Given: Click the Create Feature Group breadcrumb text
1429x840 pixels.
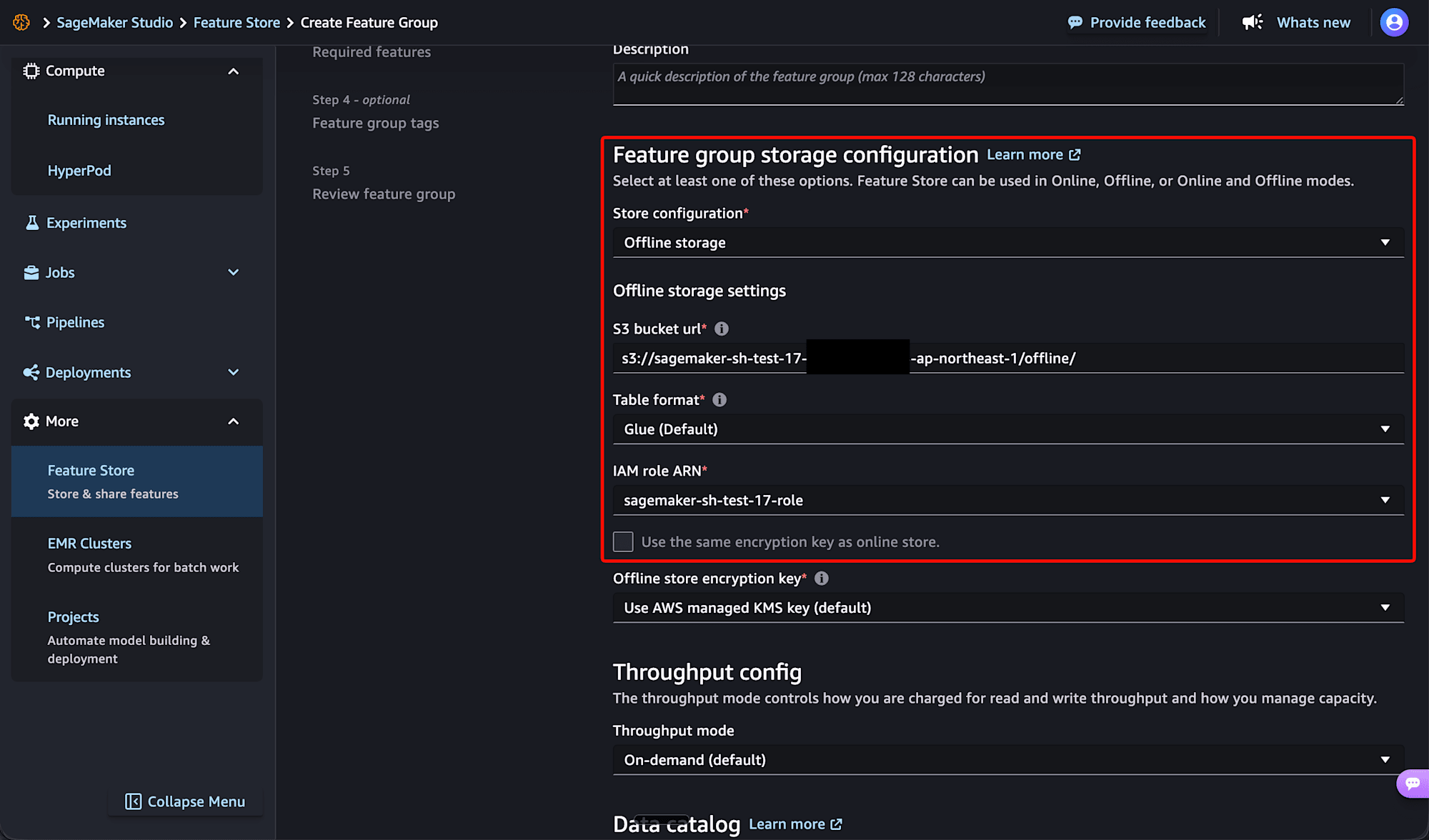Looking at the screenshot, I should click(x=369, y=23).
